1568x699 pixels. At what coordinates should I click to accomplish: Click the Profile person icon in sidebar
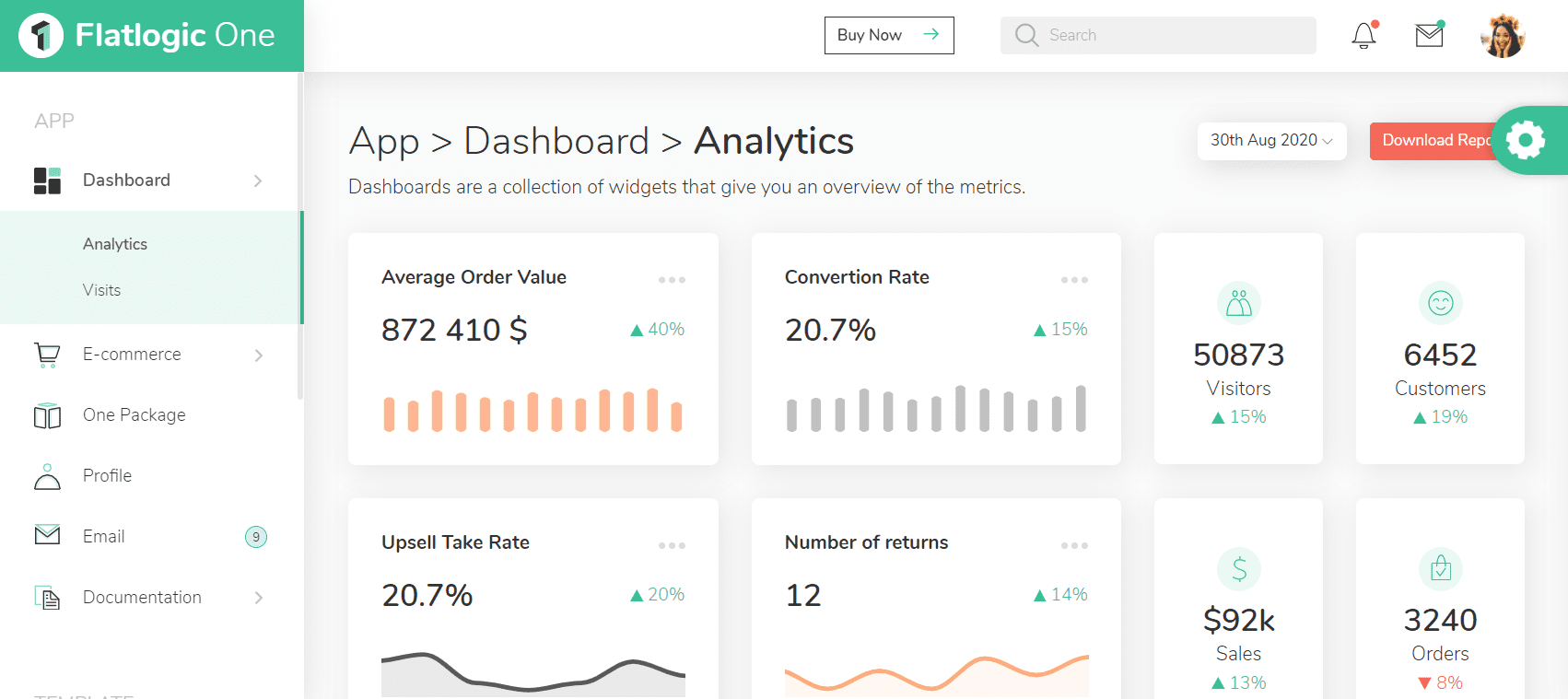45,475
